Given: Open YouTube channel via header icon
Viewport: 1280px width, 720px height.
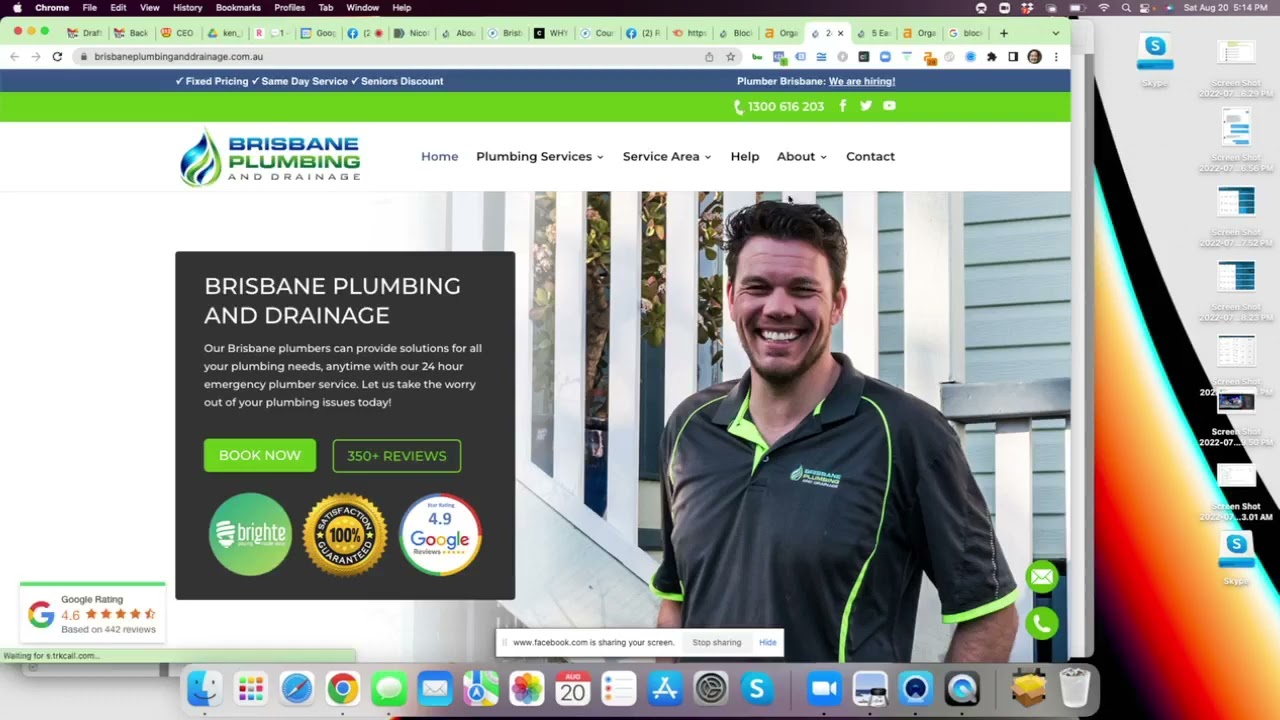Looking at the screenshot, I should pos(889,106).
